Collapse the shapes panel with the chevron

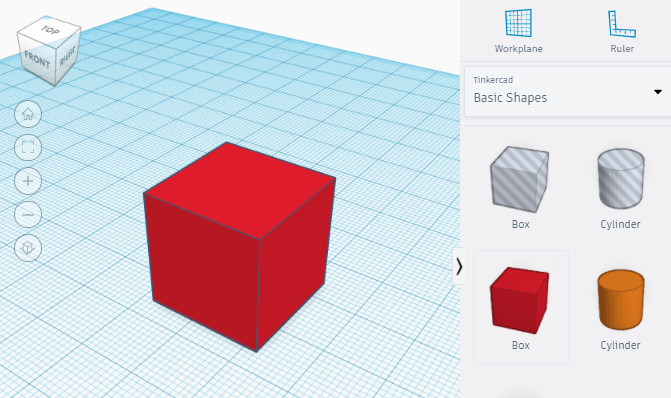click(x=459, y=266)
